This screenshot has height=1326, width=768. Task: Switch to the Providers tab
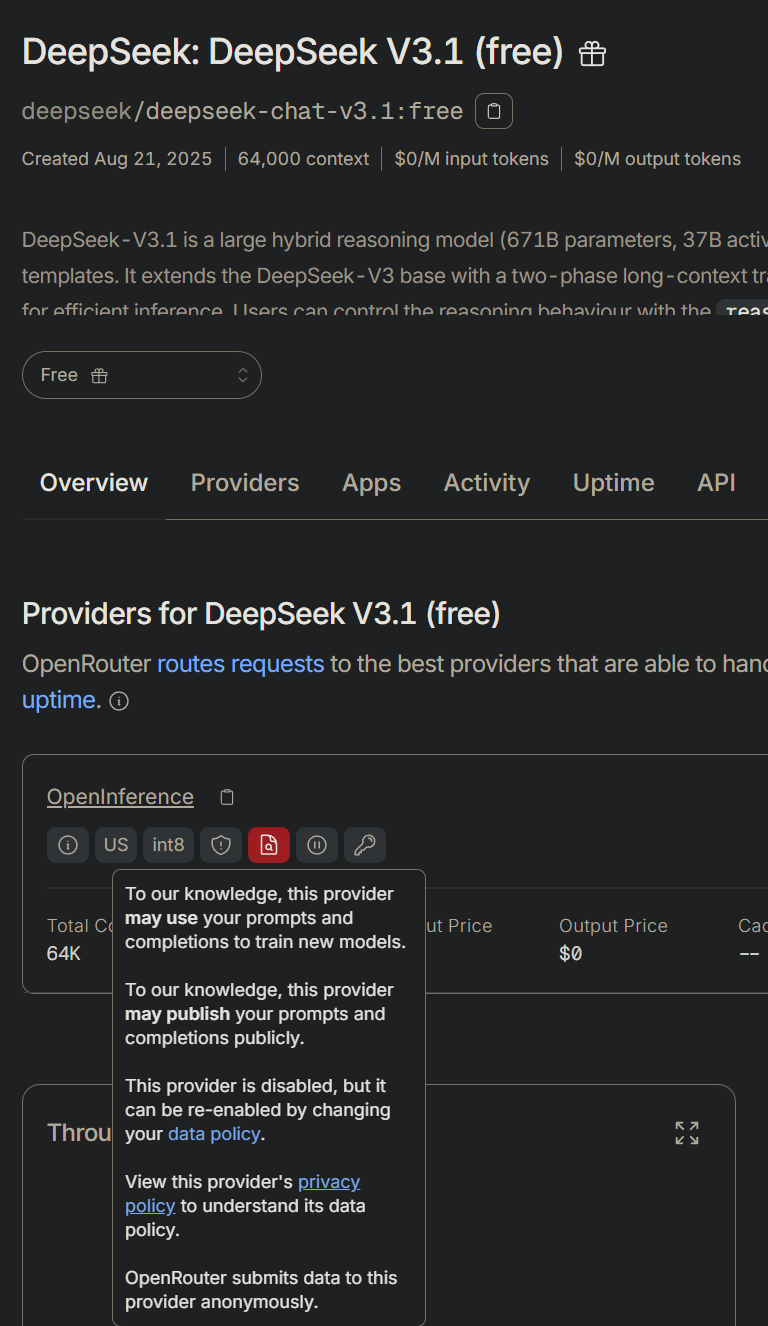[x=245, y=483]
